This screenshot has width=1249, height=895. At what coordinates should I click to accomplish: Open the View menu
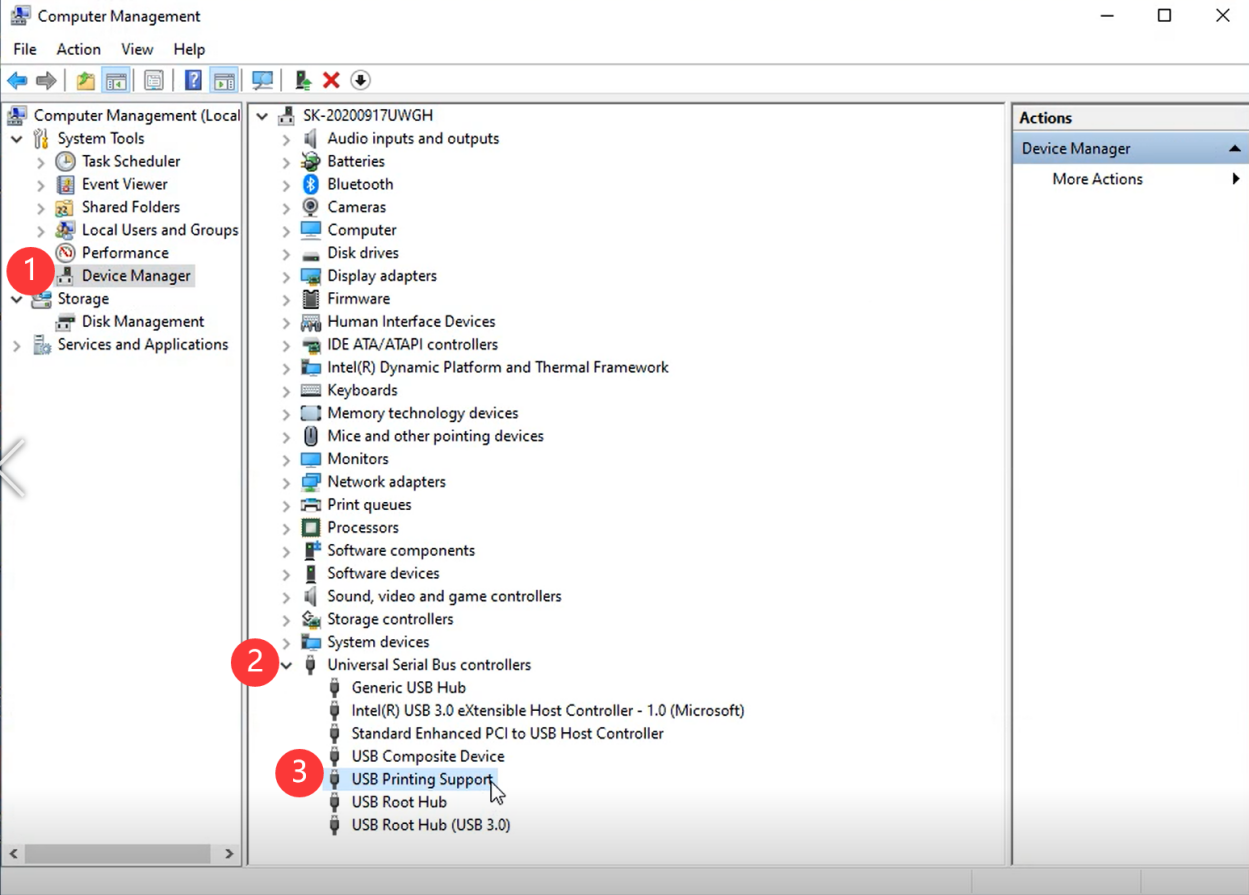(x=137, y=49)
